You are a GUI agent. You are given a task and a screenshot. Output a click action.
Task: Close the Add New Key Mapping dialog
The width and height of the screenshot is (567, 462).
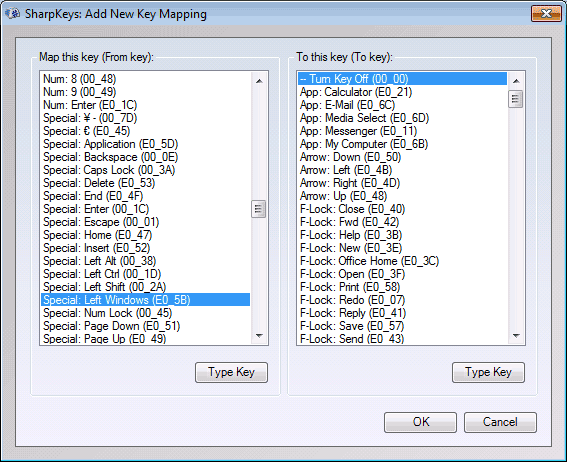pos(546,14)
